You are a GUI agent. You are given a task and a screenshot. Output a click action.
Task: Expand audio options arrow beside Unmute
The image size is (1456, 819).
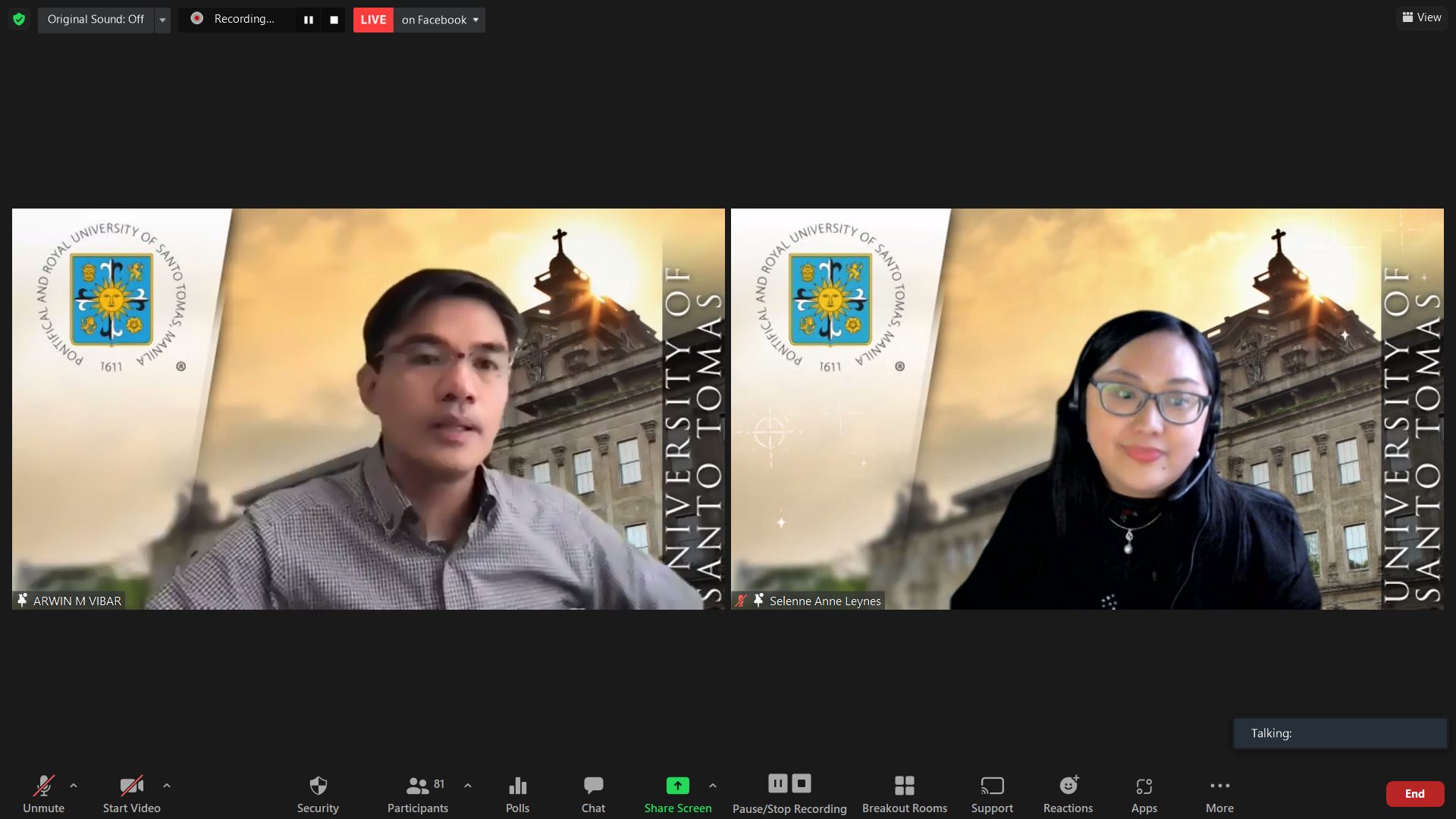pos(74,786)
